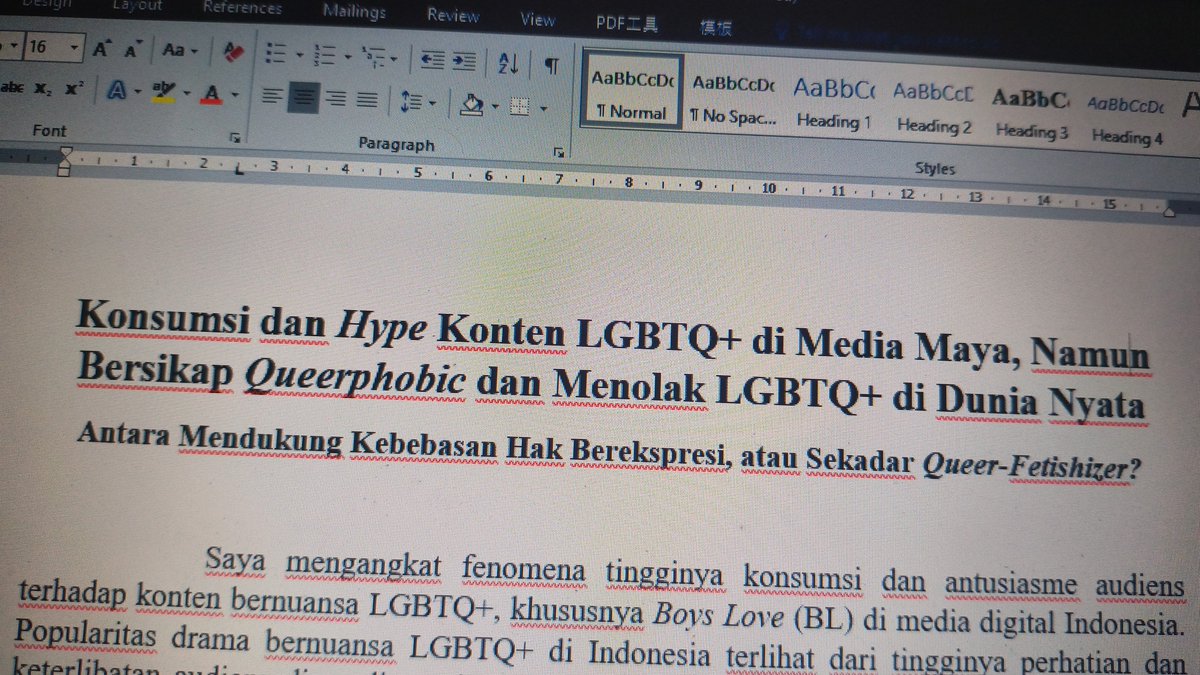The height and width of the screenshot is (675, 1200).
Task: Apply paragraph shading paint bucket
Action: click(x=473, y=104)
